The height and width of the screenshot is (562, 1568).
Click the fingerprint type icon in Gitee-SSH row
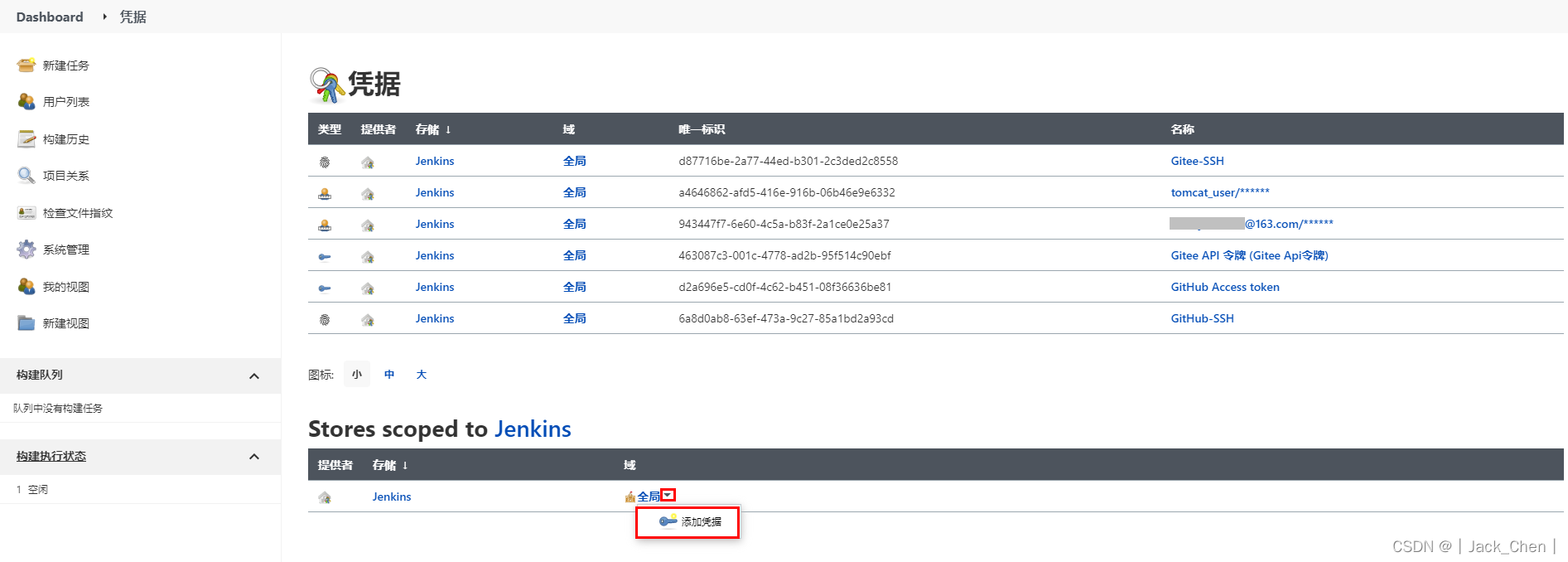[x=325, y=162]
